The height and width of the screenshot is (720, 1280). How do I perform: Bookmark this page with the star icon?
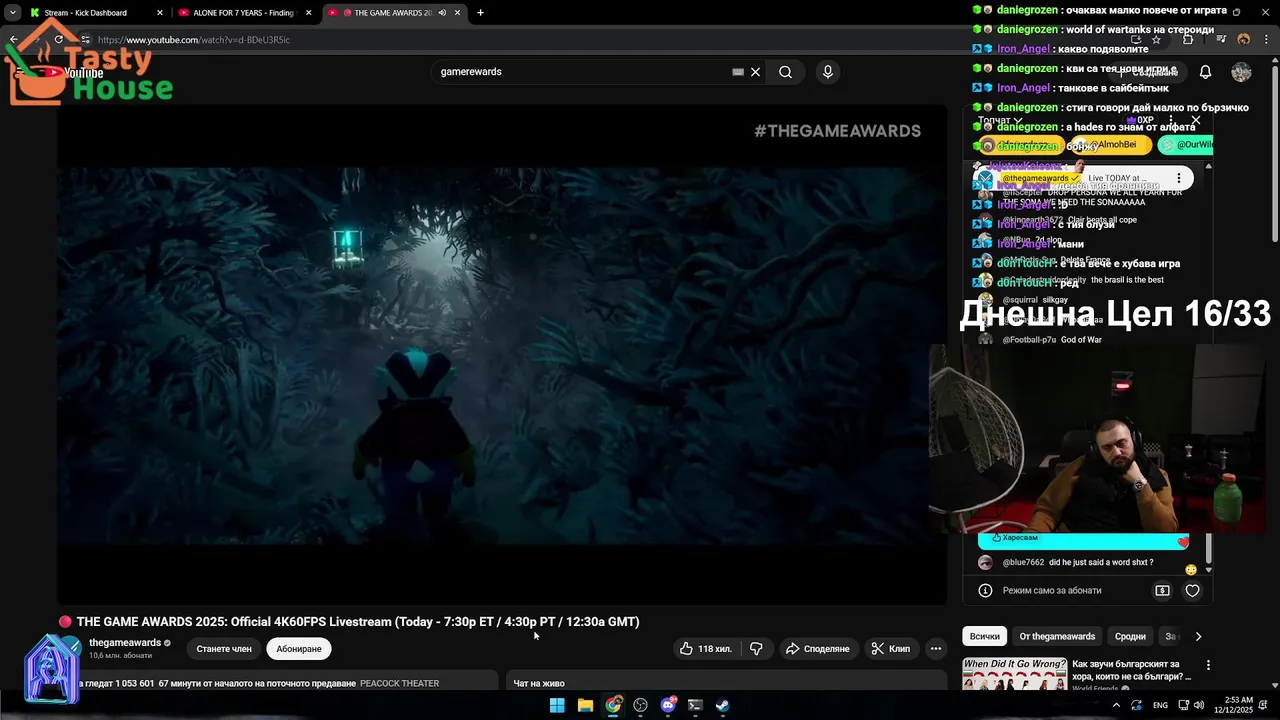pyautogui.click(x=1156, y=40)
